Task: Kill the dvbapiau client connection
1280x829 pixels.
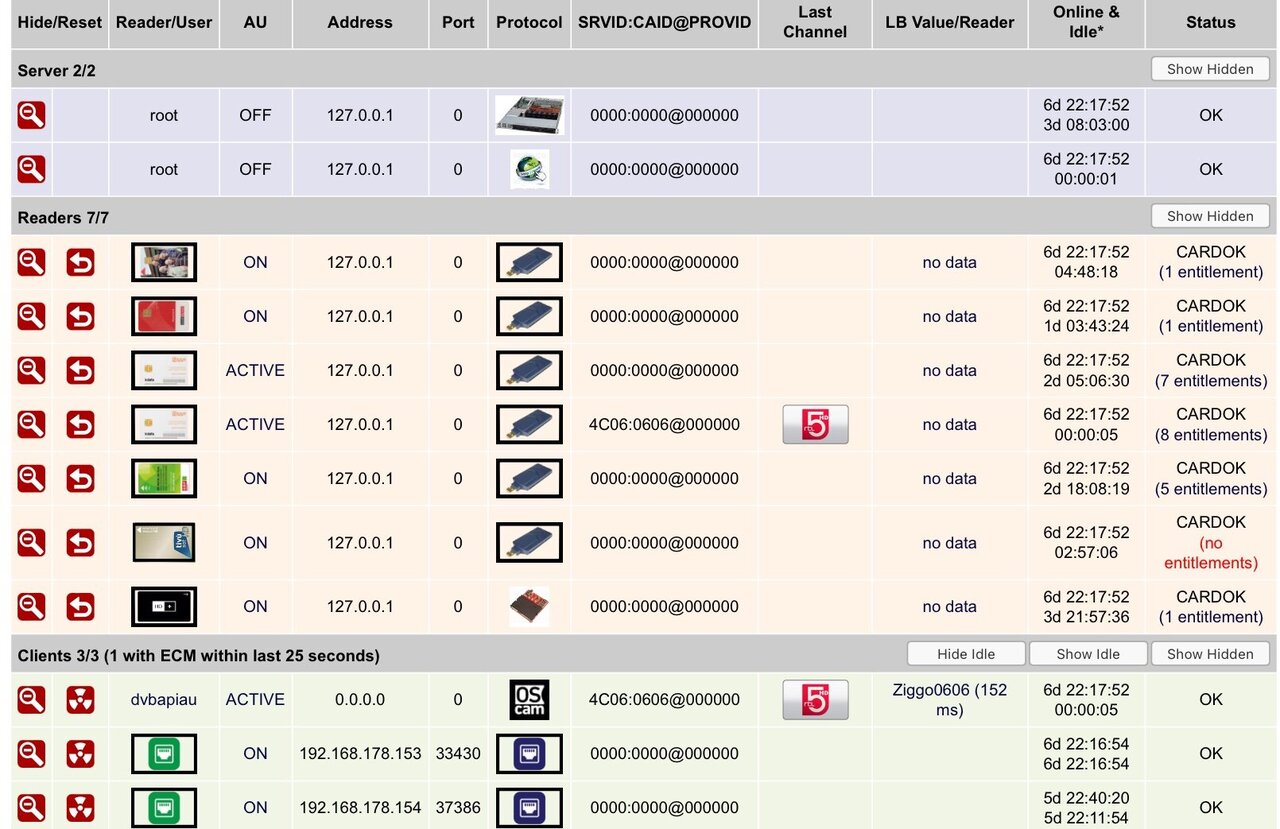Action: (x=80, y=700)
